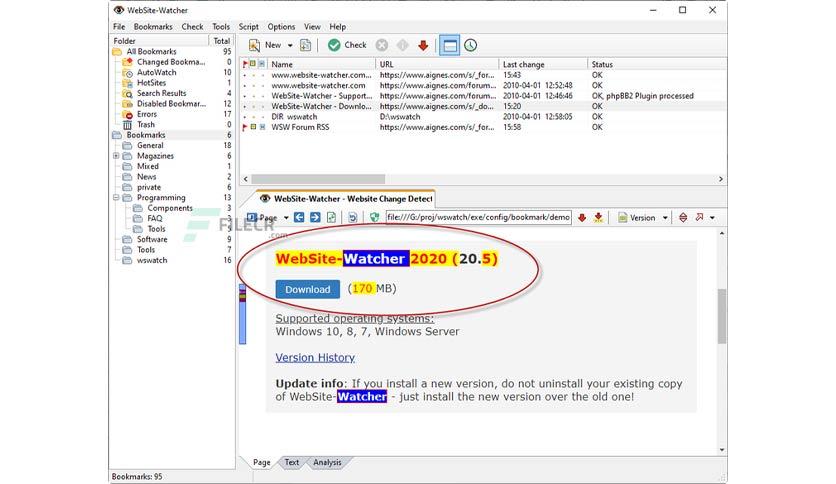Jump to next change with red arrow
This screenshot has height=484, width=836.
click(582, 217)
